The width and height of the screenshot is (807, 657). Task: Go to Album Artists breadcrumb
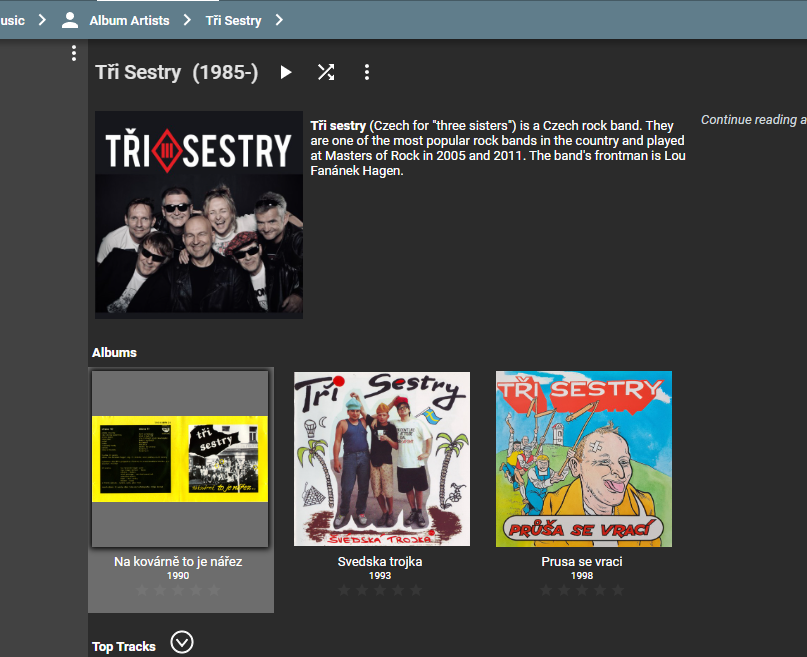(x=129, y=21)
